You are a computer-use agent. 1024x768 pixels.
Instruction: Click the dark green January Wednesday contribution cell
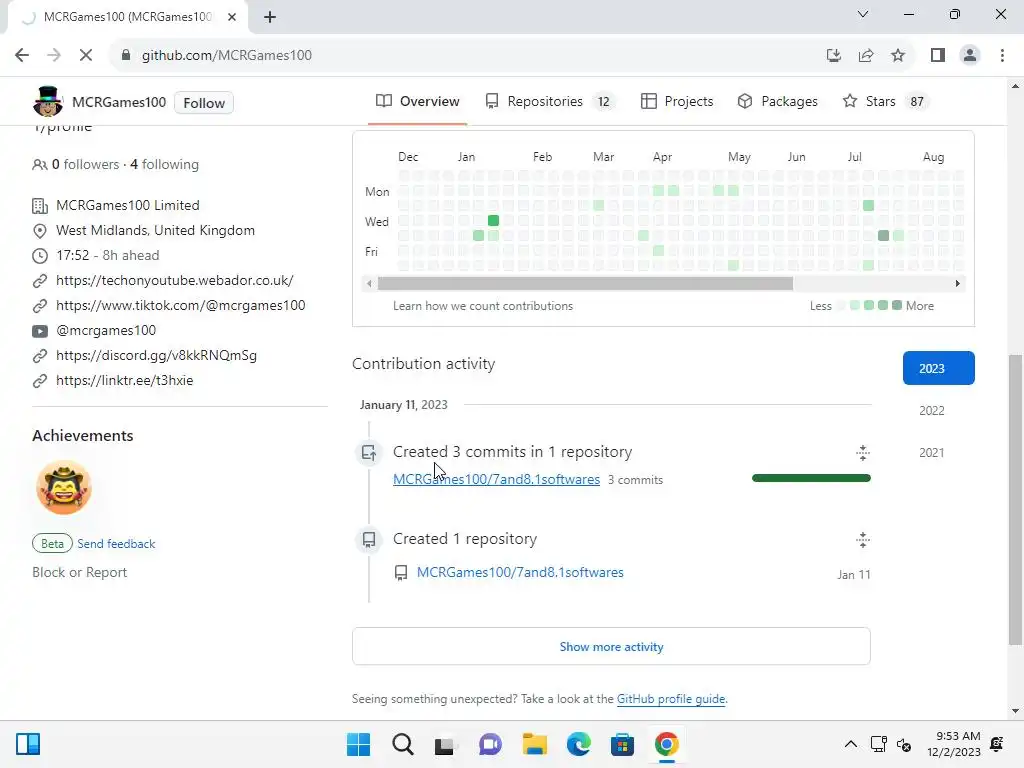pyautogui.click(x=494, y=221)
